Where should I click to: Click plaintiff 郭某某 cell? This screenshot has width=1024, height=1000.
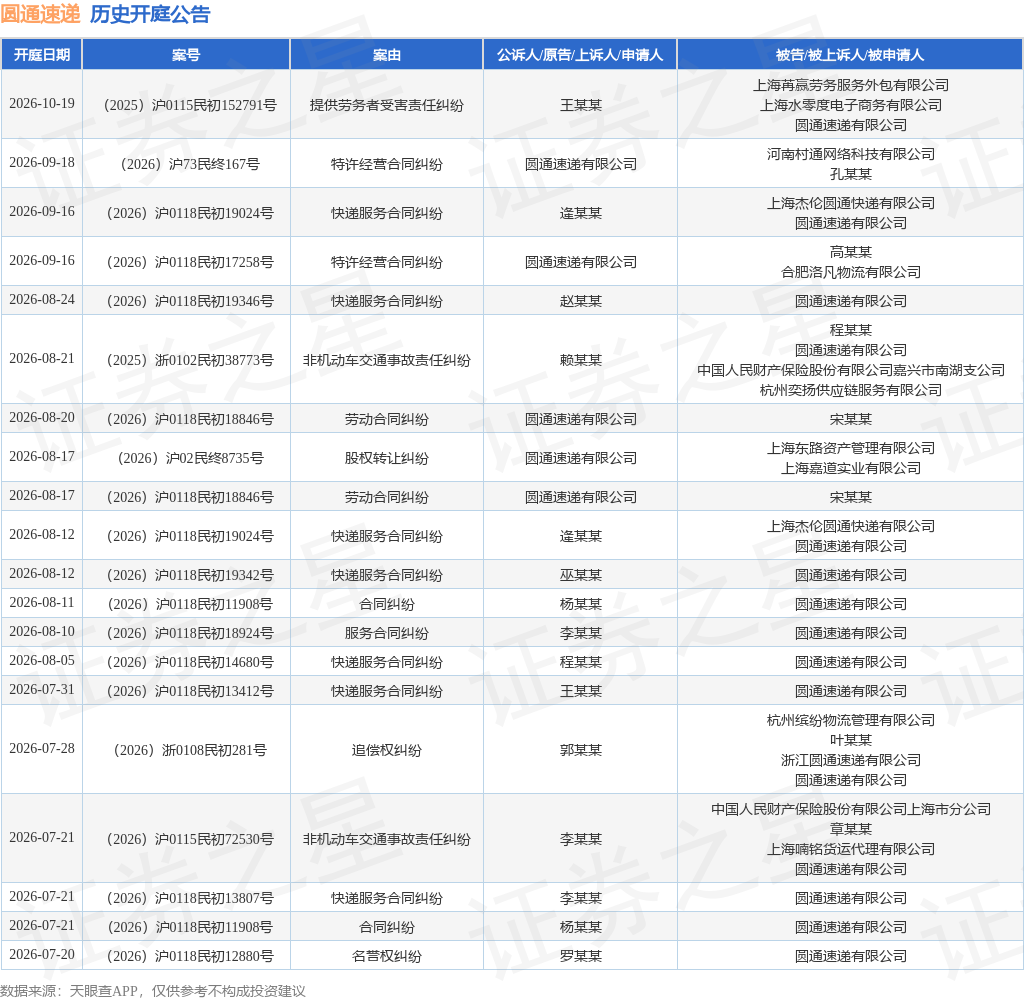pyautogui.click(x=581, y=750)
